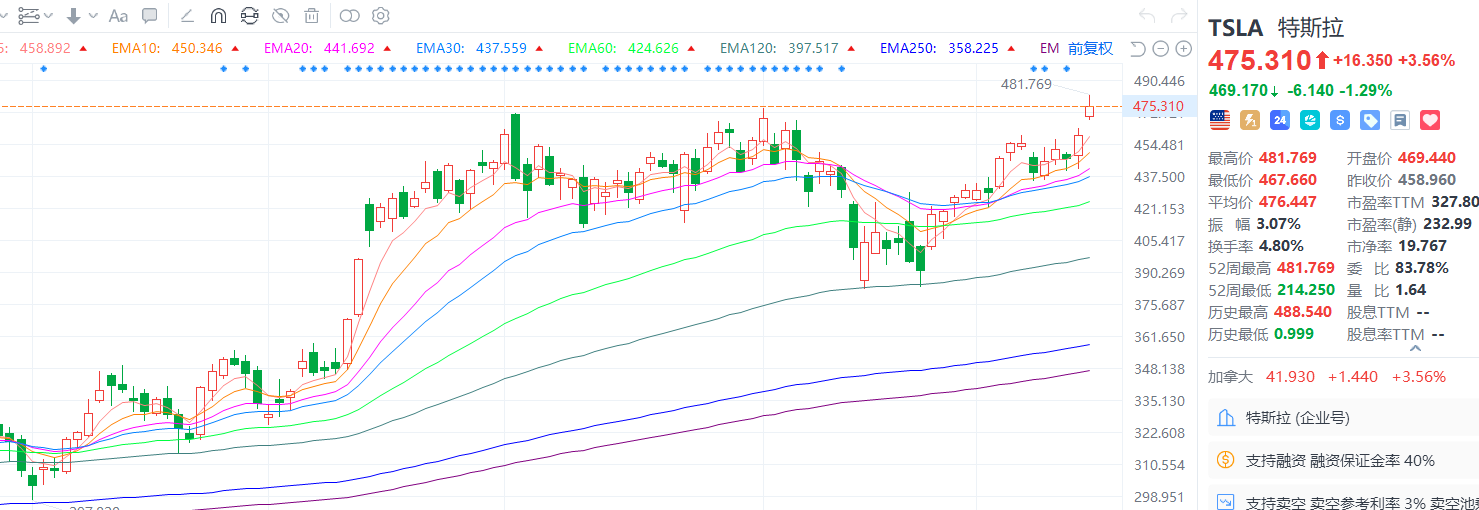Delete drawings with the trash icon
The width and height of the screenshot is (1479, 510).
pyautogui.click(x=312, y=15)
